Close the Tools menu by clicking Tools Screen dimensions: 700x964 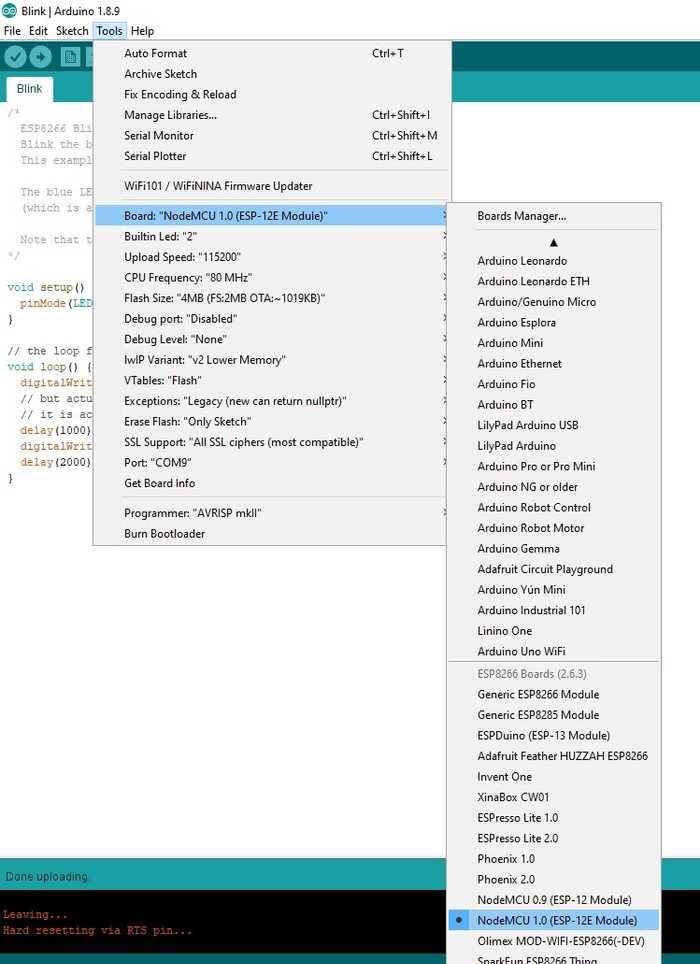pyautogui.click(x=109, y=31)
